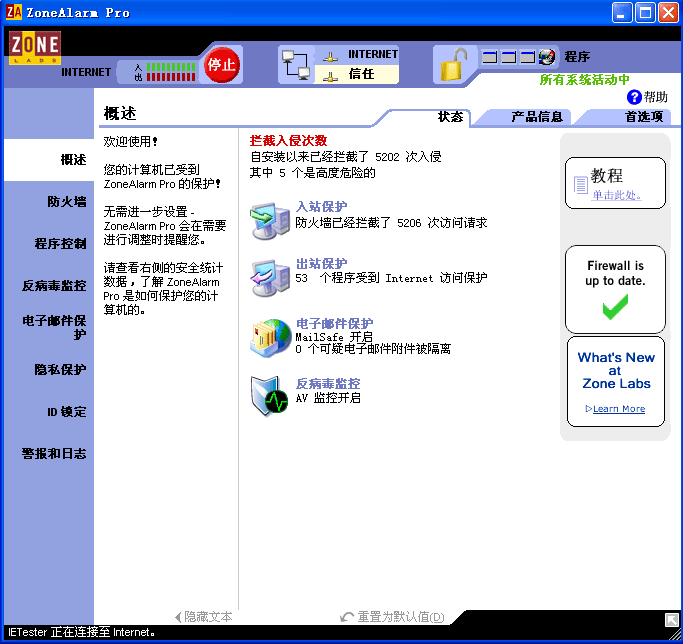The width and height of the screenshot is (683, 644).
Task: Open 隐私保护 in the sidebar
Action: coord(60,369)
